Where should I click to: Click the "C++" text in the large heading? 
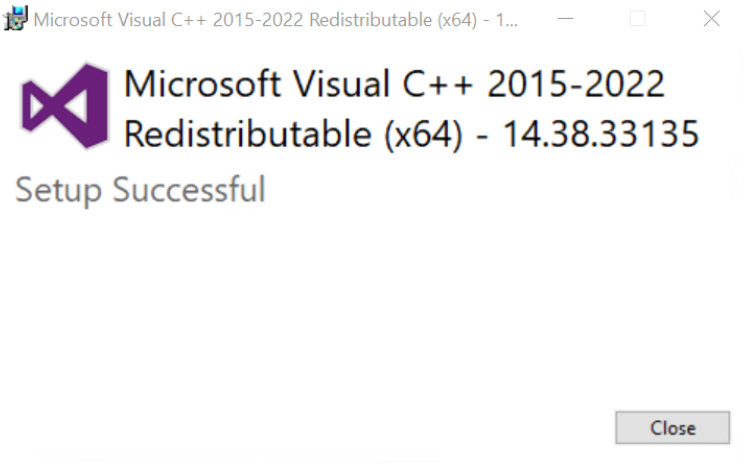(x=442, y=85)
